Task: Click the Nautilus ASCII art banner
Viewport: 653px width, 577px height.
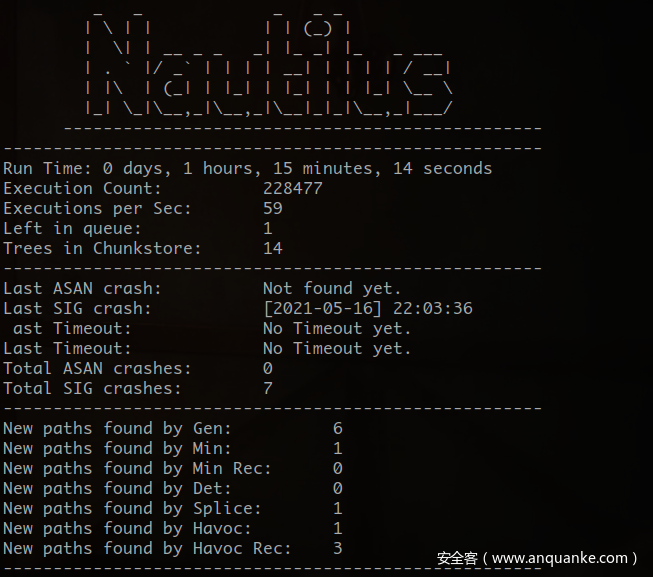Action: coord(269,62)
